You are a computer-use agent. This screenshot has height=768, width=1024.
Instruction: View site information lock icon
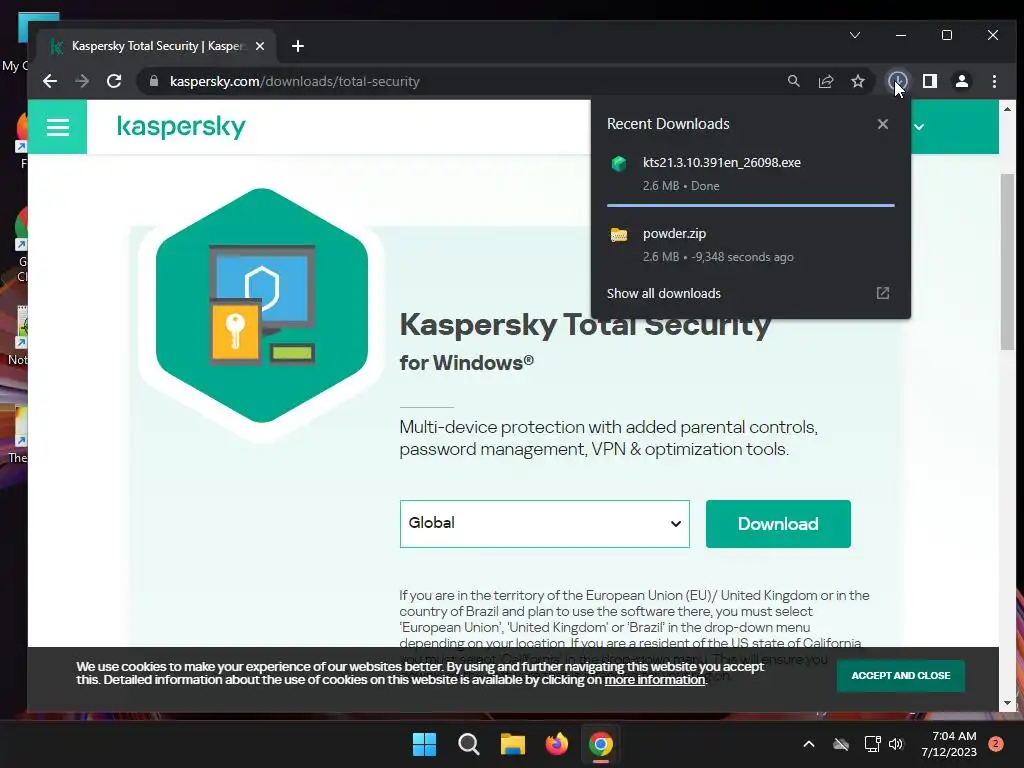tap(154, 81)
